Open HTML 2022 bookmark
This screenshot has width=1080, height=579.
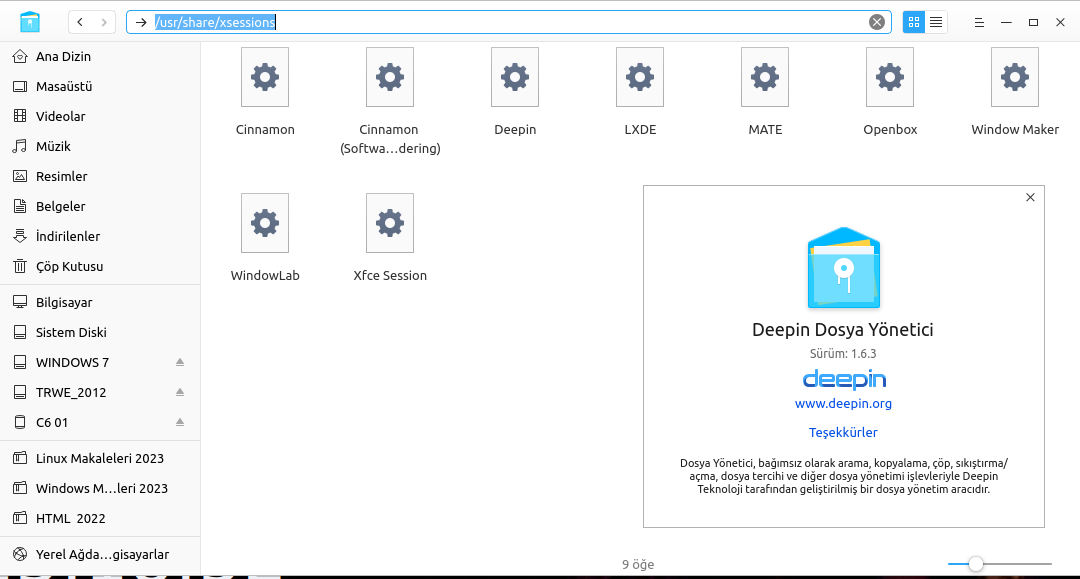pyautogui.click(x=101, y=518)
